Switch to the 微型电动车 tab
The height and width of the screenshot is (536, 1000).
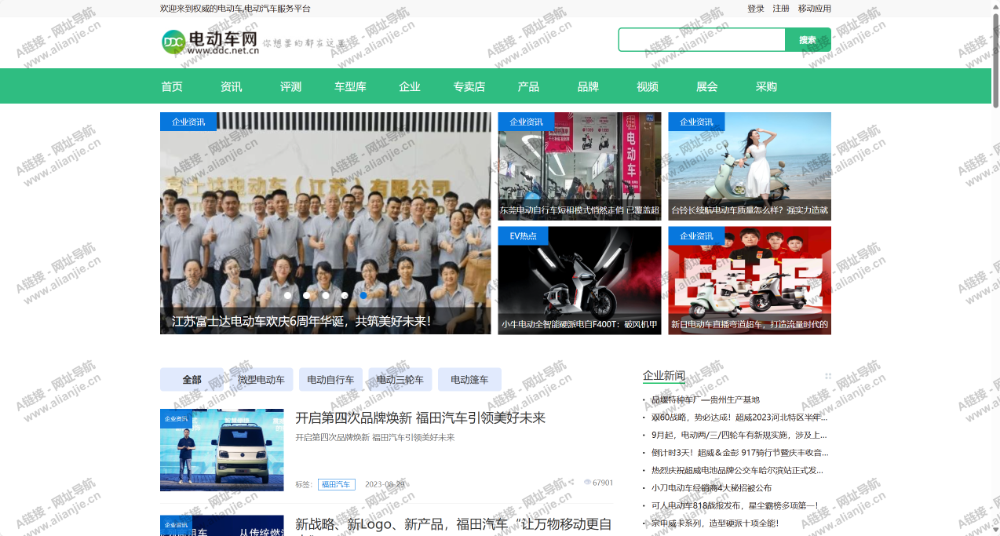coord(261,380)
